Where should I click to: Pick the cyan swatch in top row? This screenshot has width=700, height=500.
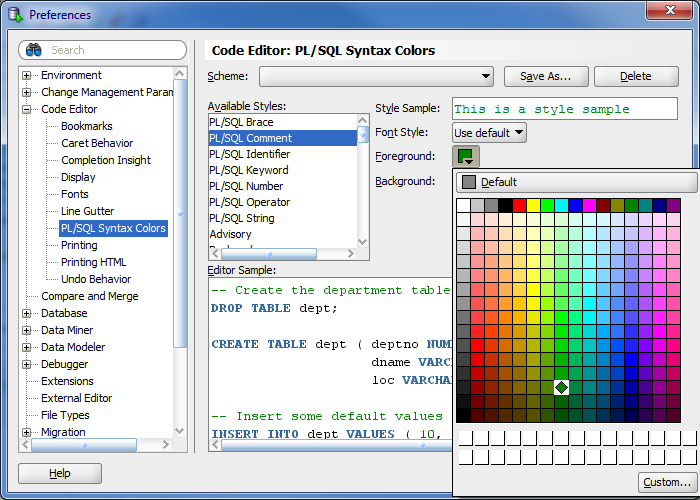click(561, 205)
